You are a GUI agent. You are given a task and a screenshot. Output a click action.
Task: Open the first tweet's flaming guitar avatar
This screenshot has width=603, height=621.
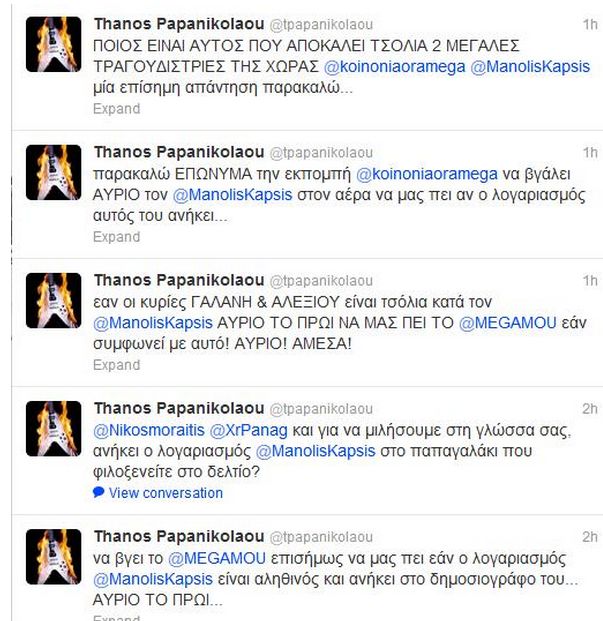coord(53,45)
